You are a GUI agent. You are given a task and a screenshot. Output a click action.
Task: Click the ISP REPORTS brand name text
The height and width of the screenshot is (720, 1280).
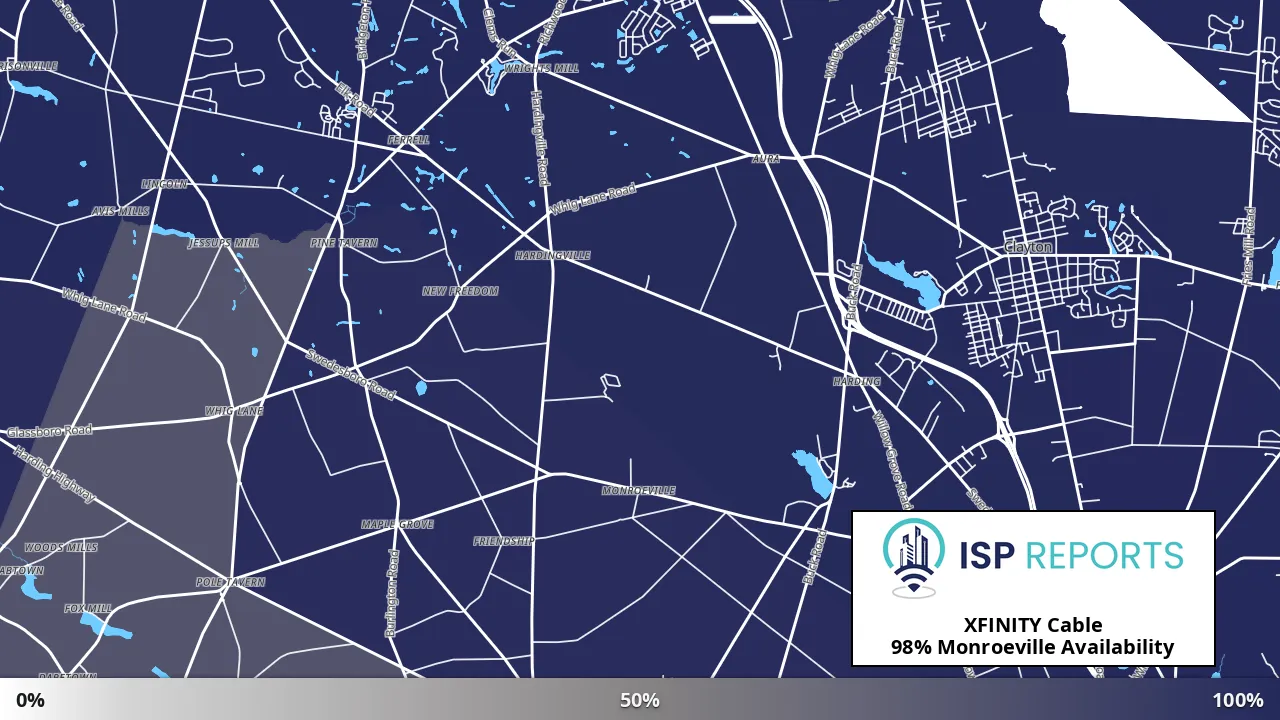coord(1070,555)
